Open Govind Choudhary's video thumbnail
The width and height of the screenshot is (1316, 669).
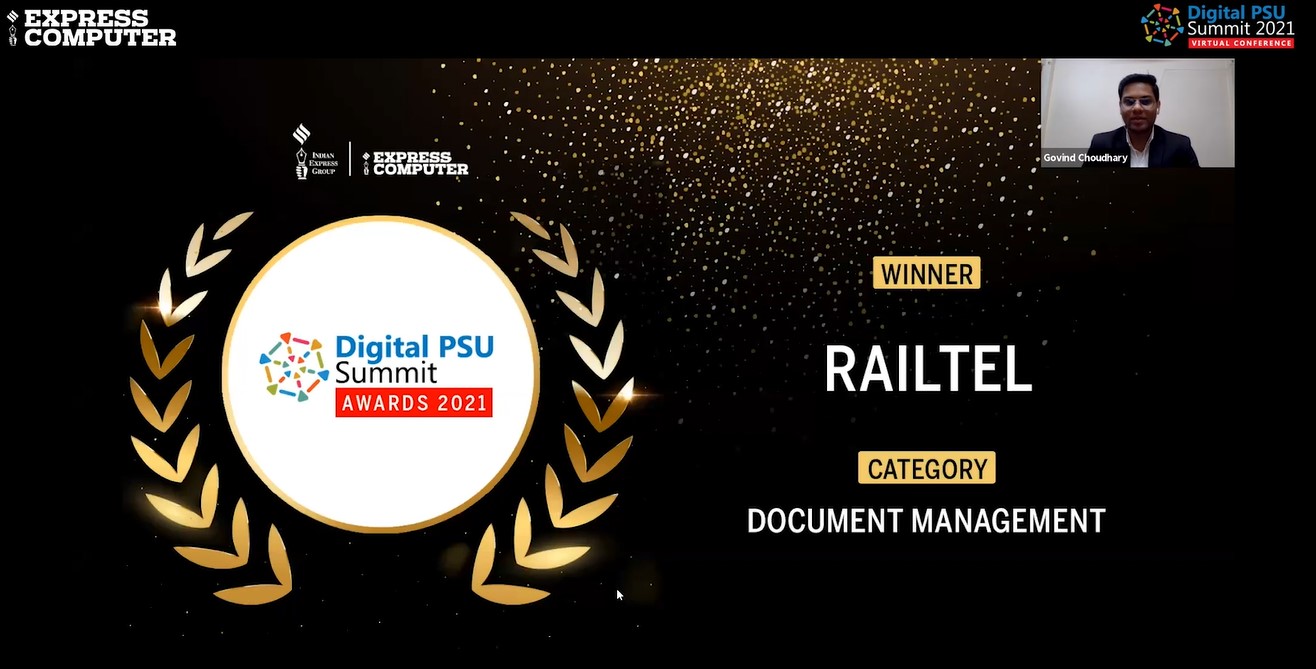click(1138, 112)
